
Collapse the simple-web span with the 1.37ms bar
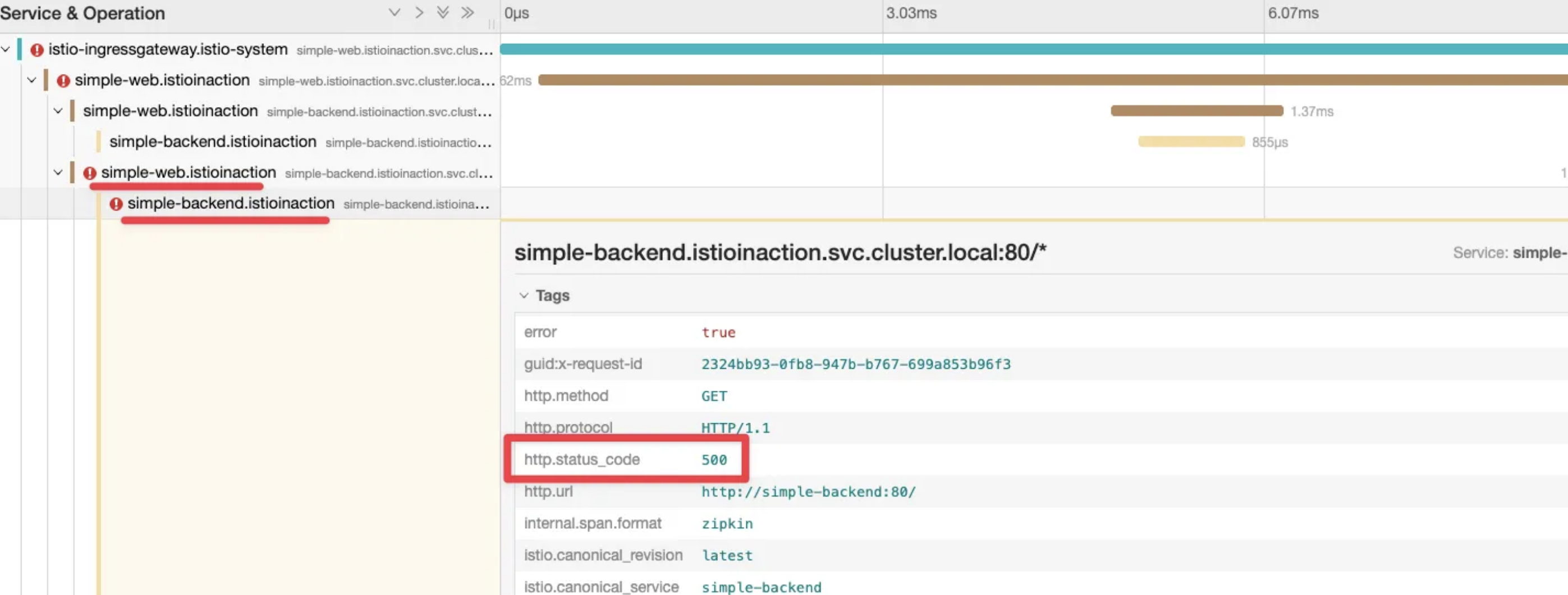click(58, 111)
